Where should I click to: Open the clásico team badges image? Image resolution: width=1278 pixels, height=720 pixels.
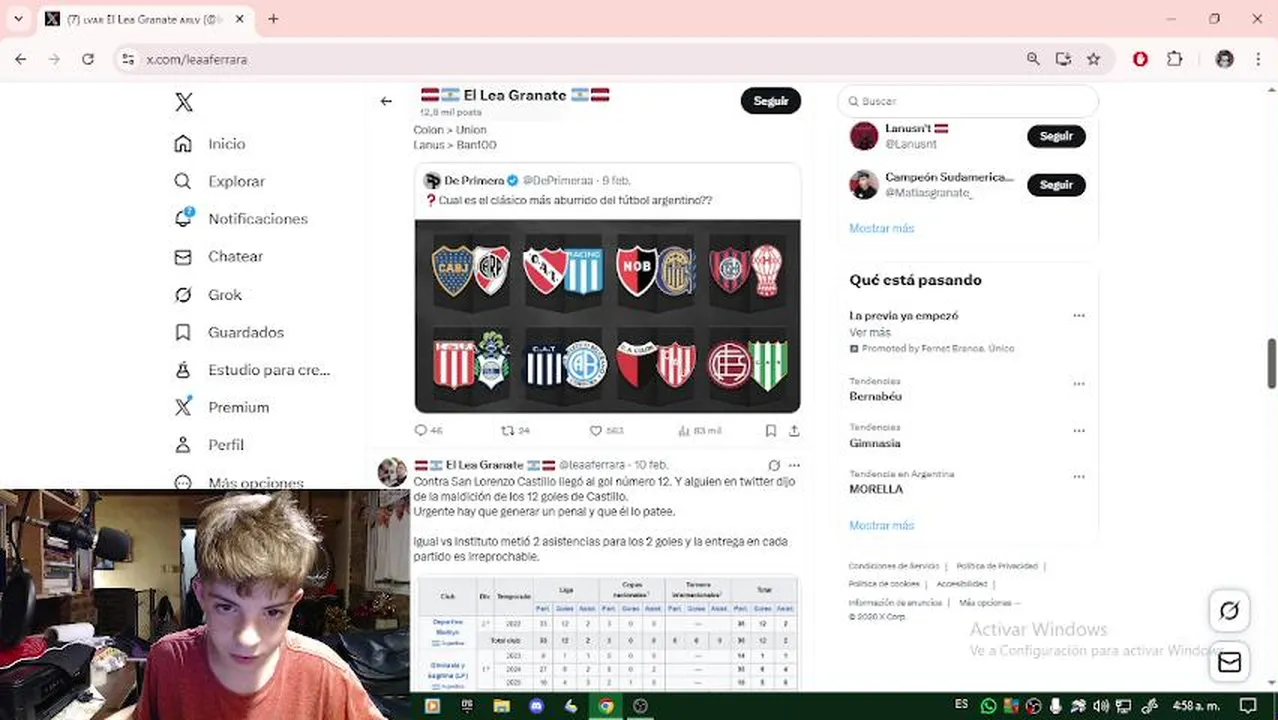click(x=607, y=316)
